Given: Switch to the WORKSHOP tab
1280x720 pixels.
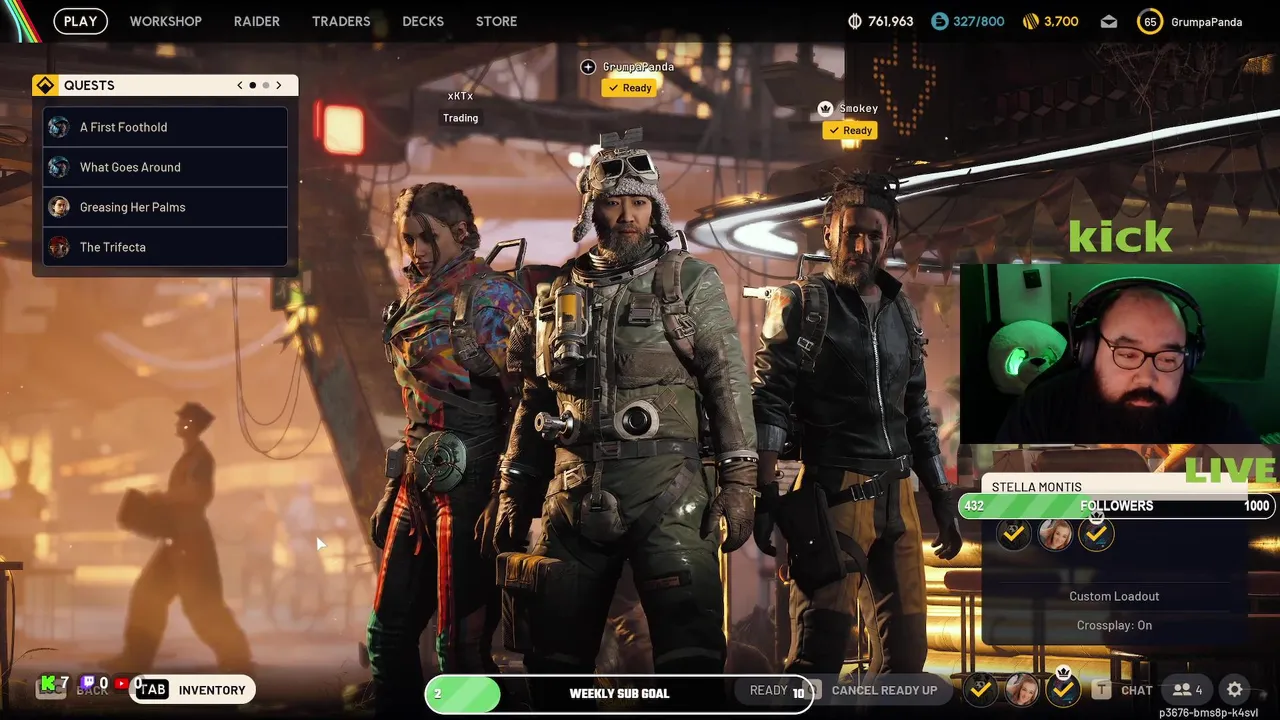Looking at the screenshot, I should point(166,21).
